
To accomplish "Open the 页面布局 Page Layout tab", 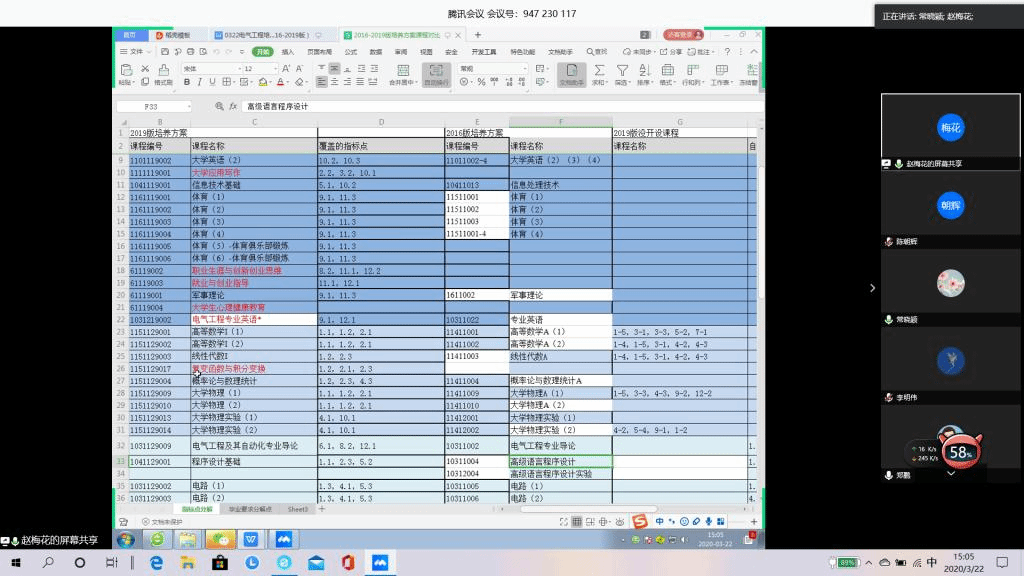I will click(x=319, y=52).
